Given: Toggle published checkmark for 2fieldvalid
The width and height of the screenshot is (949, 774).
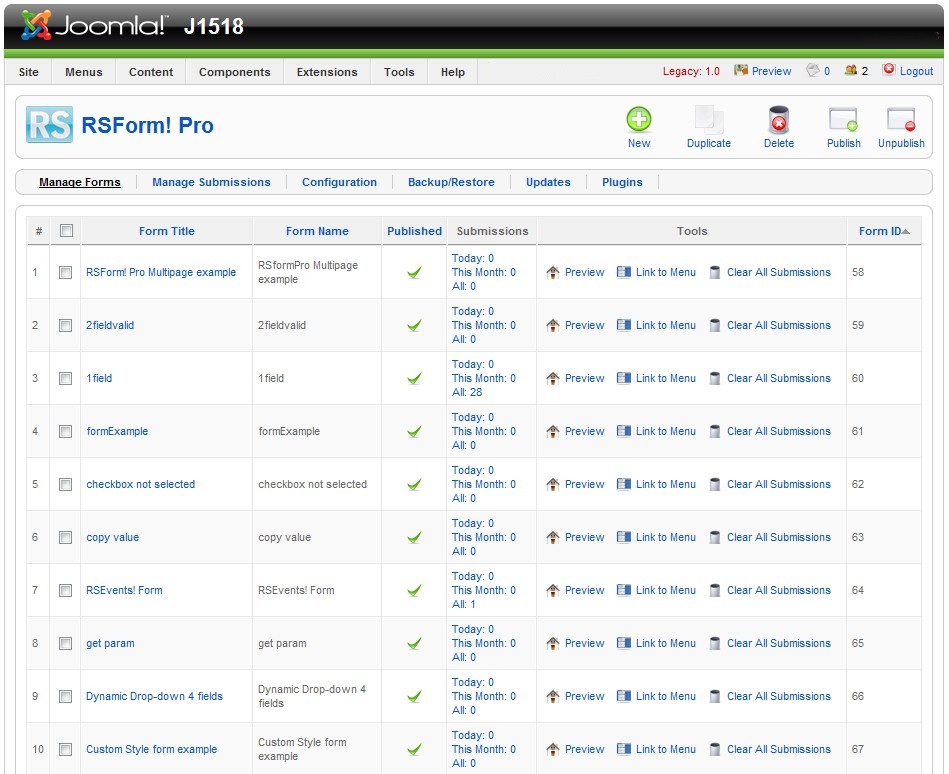Looking at the screenshot, I should pyautogui.click(x=414, y=326).
